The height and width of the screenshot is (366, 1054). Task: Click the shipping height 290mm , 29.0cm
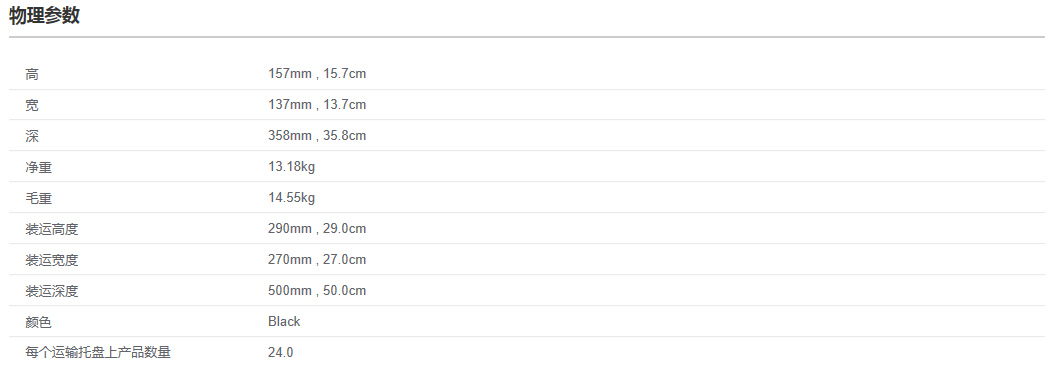coord(317,229)
